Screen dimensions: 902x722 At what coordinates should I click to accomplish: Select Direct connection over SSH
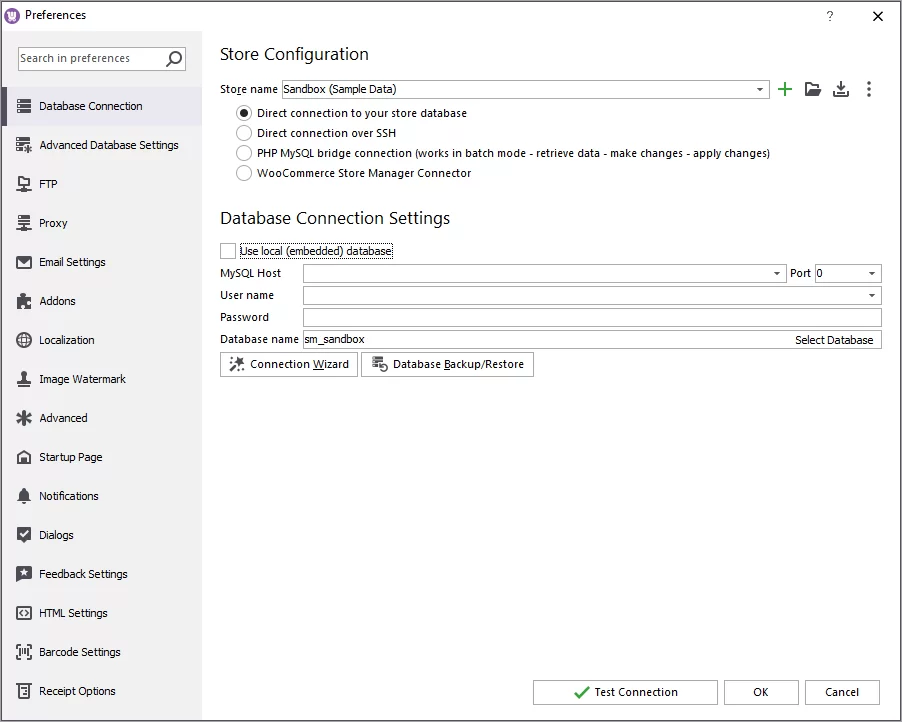tap(243, 133)
